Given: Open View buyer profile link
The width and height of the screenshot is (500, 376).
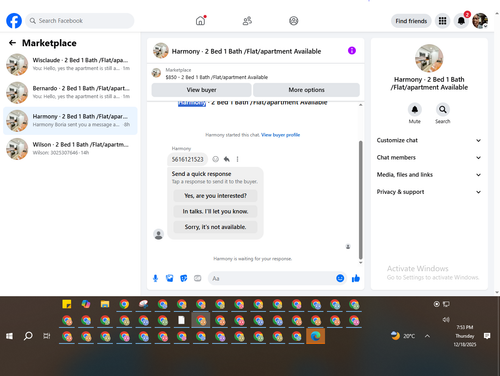Looking at the screenshot, I should [280, 135].
